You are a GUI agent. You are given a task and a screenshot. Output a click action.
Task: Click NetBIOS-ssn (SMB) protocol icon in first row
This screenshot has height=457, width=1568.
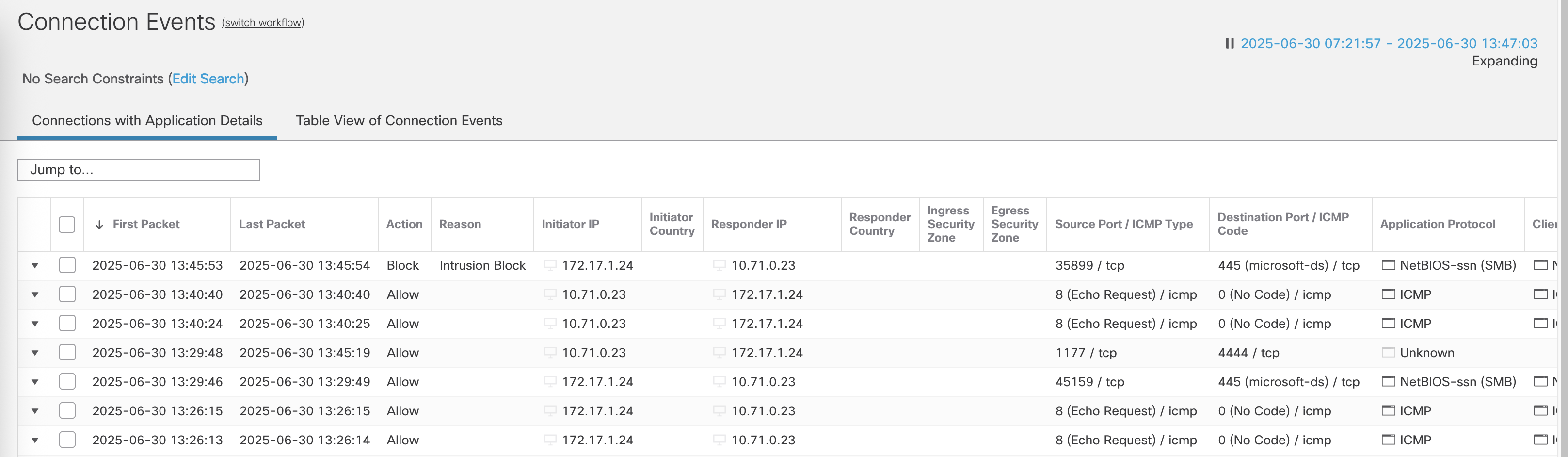tap(1388, 265)
